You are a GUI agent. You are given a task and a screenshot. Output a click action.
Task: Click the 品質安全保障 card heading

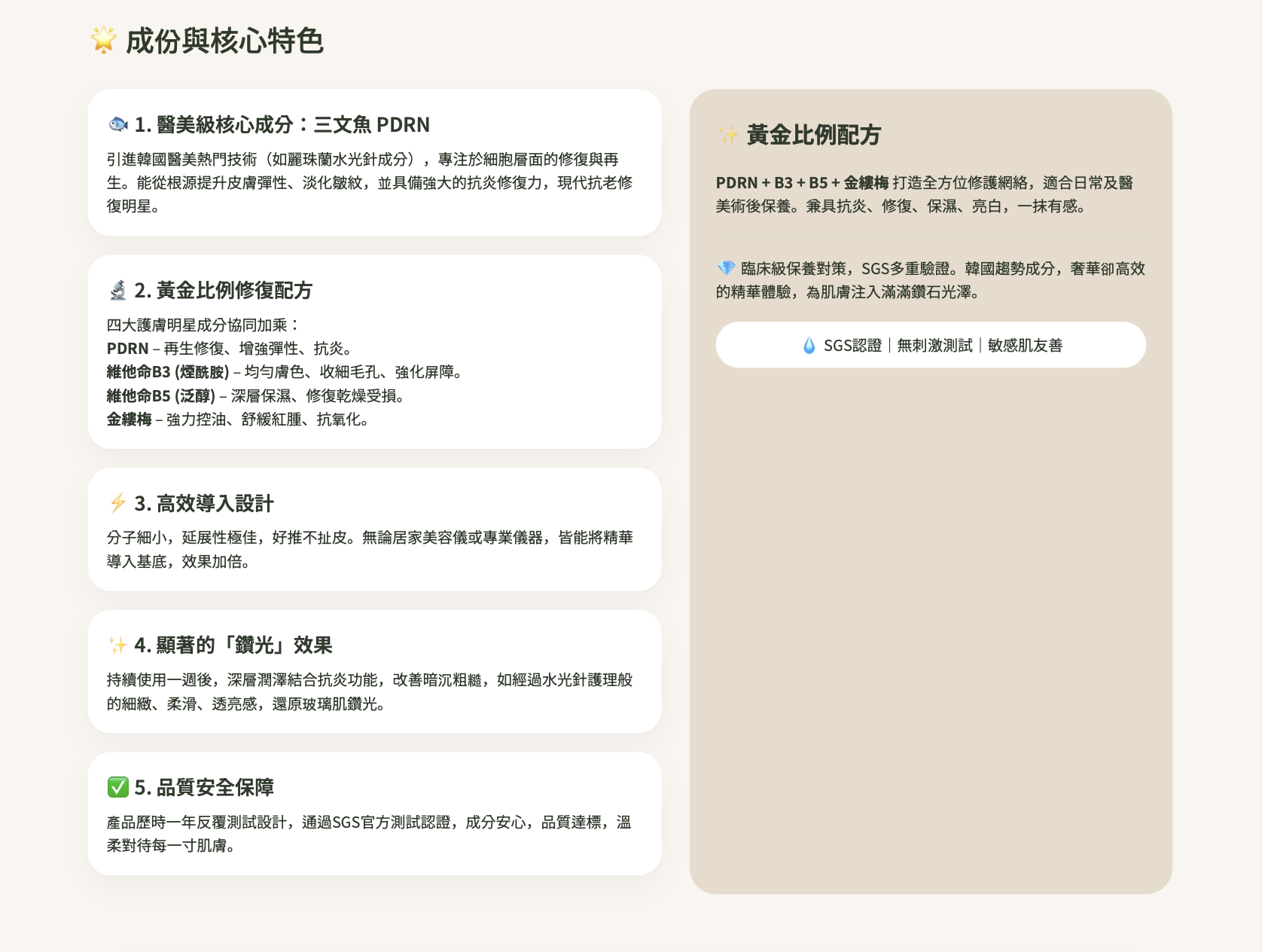(x=204, y=788)
